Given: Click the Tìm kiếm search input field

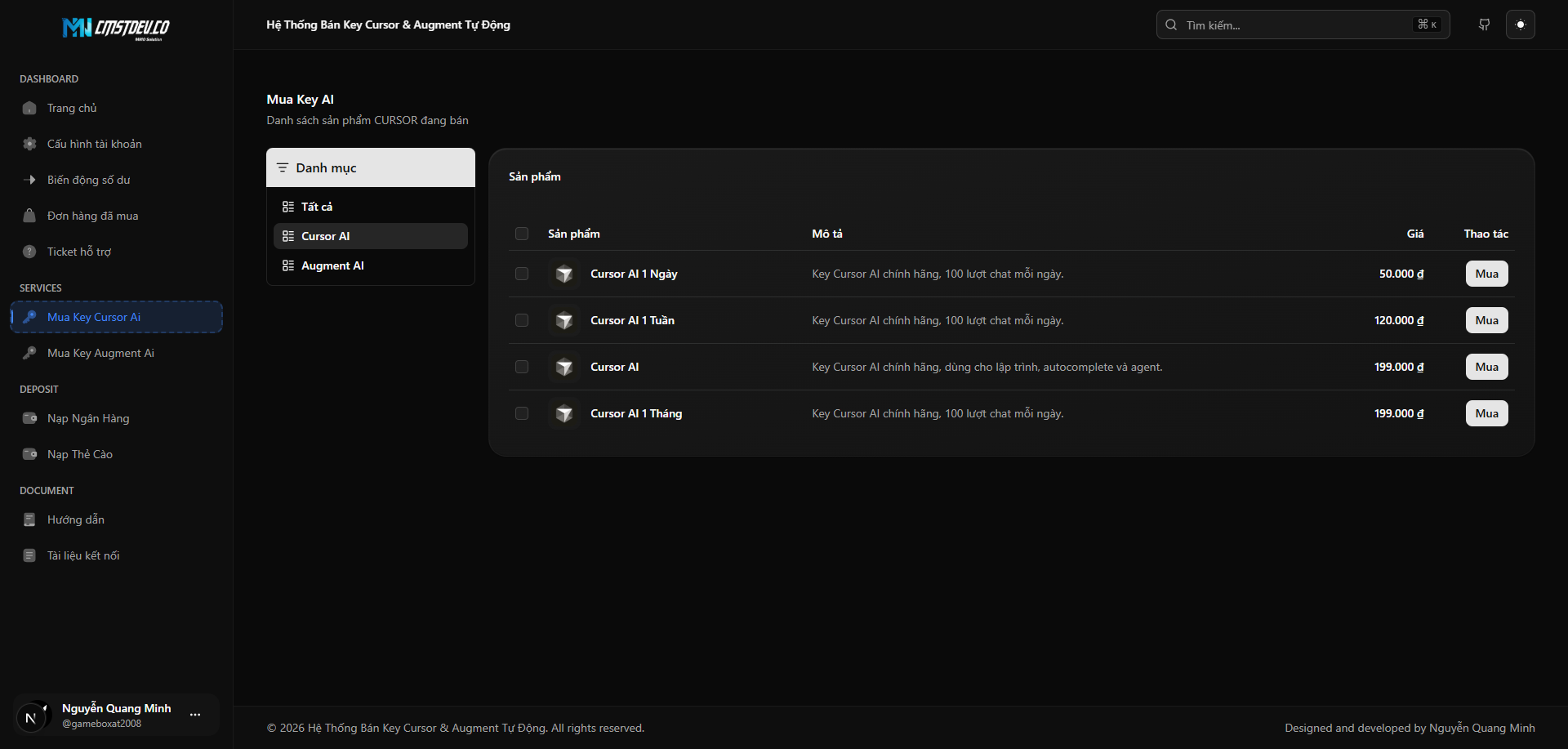Looking at the screenshot, I should tap(1282, 25).
